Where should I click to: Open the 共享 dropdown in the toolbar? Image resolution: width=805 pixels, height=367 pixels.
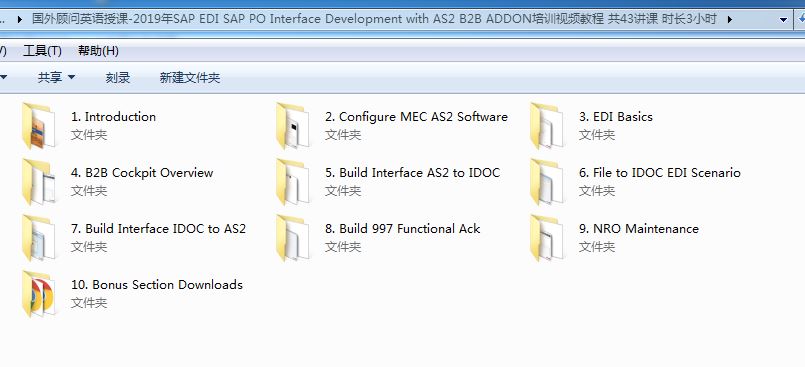(56, 78)
